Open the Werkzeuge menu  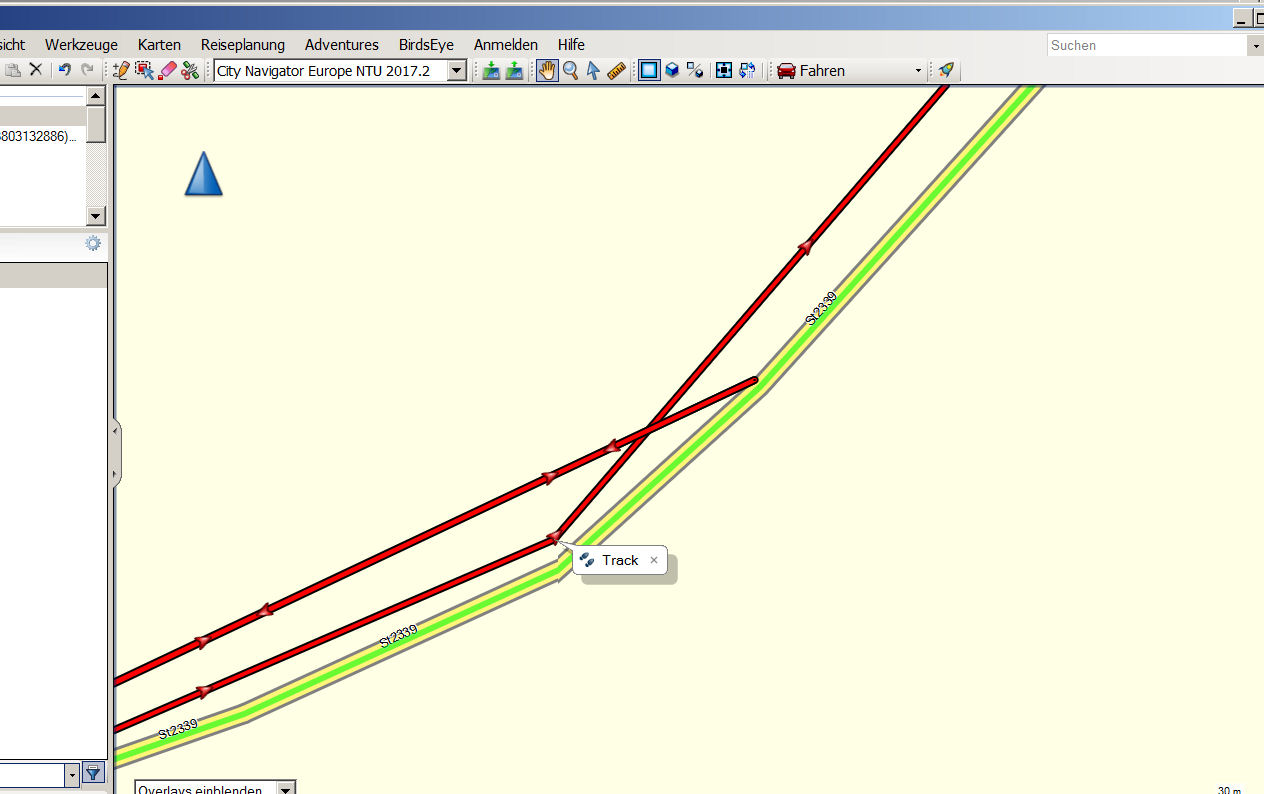pyautogui.click(x=81, y=45)
